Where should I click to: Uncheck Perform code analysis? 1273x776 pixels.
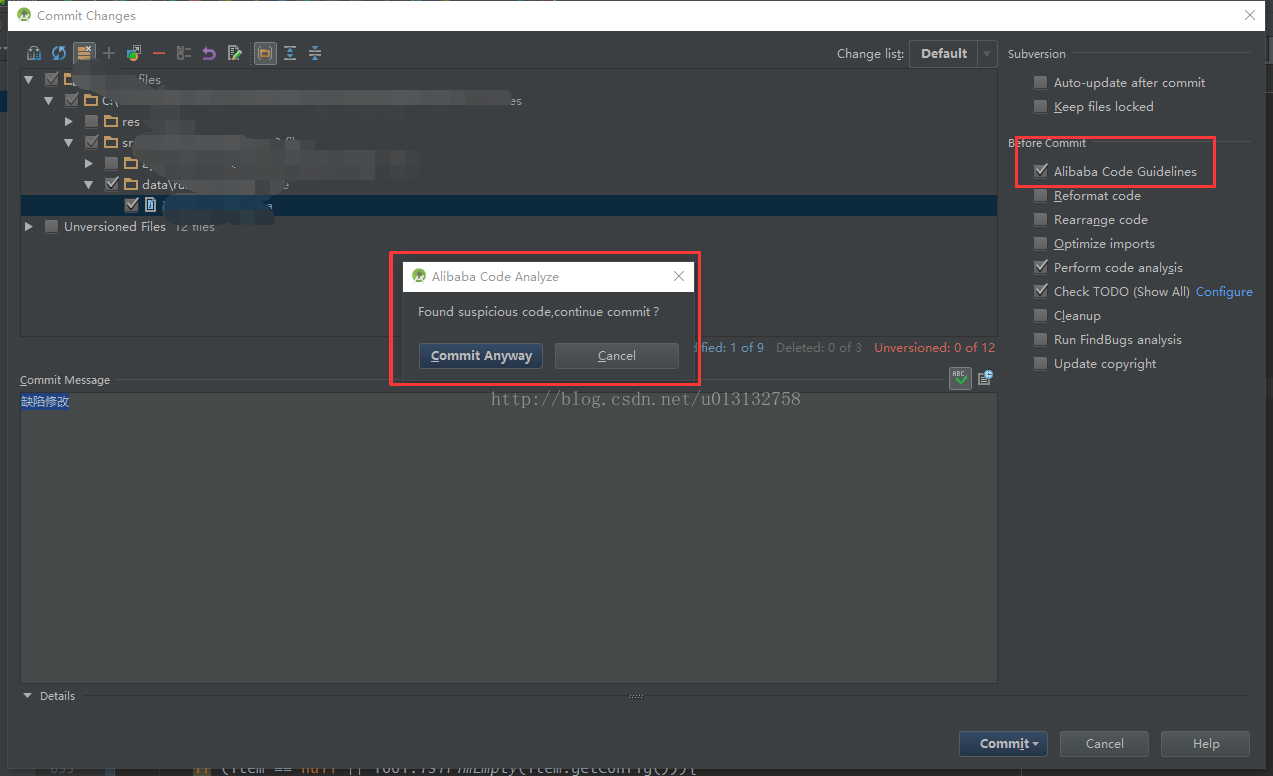coord(1041,267)
